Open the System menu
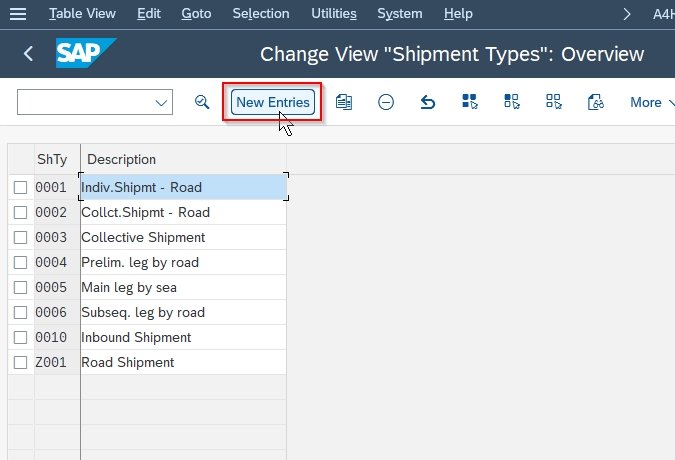The height and width of the screenshot is (460, 675). pos(400,14)
